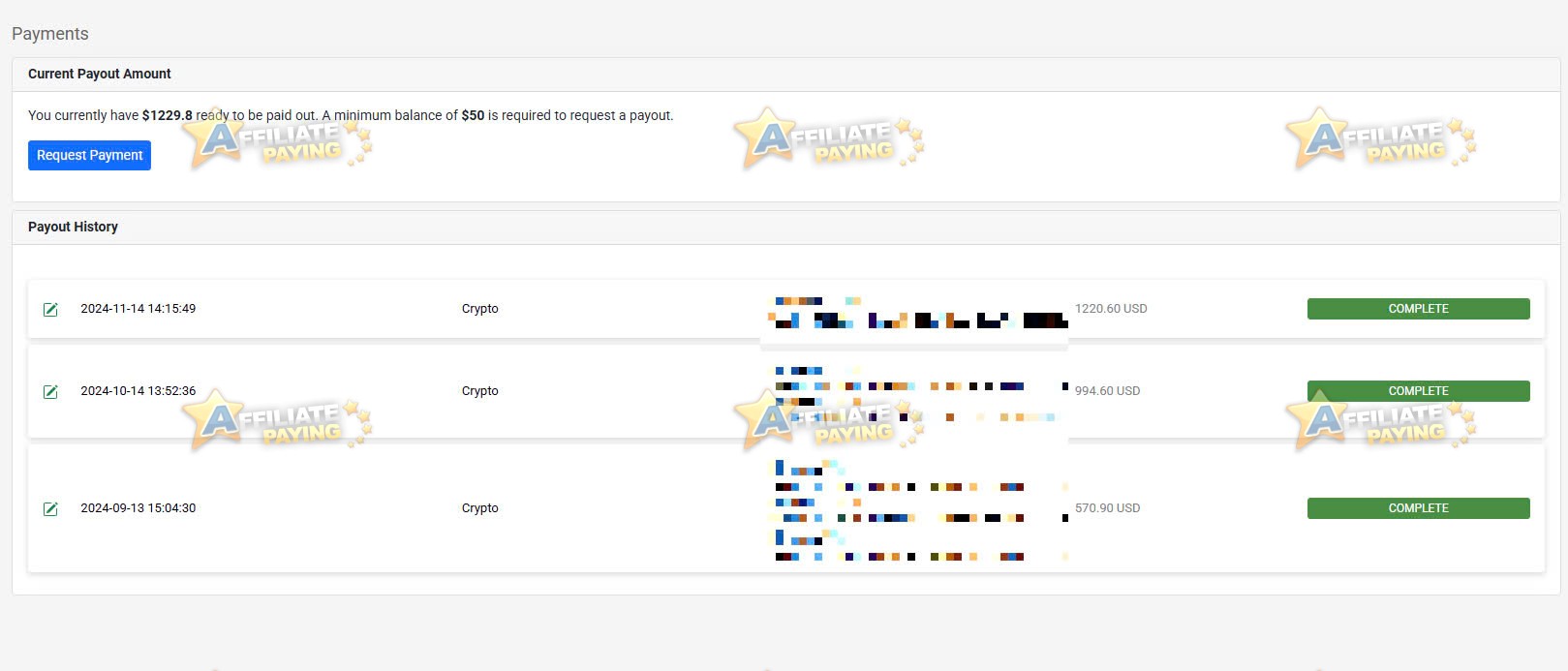Click Crypto method in the 2024-10-14 row
1568x671 pixels.
480,391
